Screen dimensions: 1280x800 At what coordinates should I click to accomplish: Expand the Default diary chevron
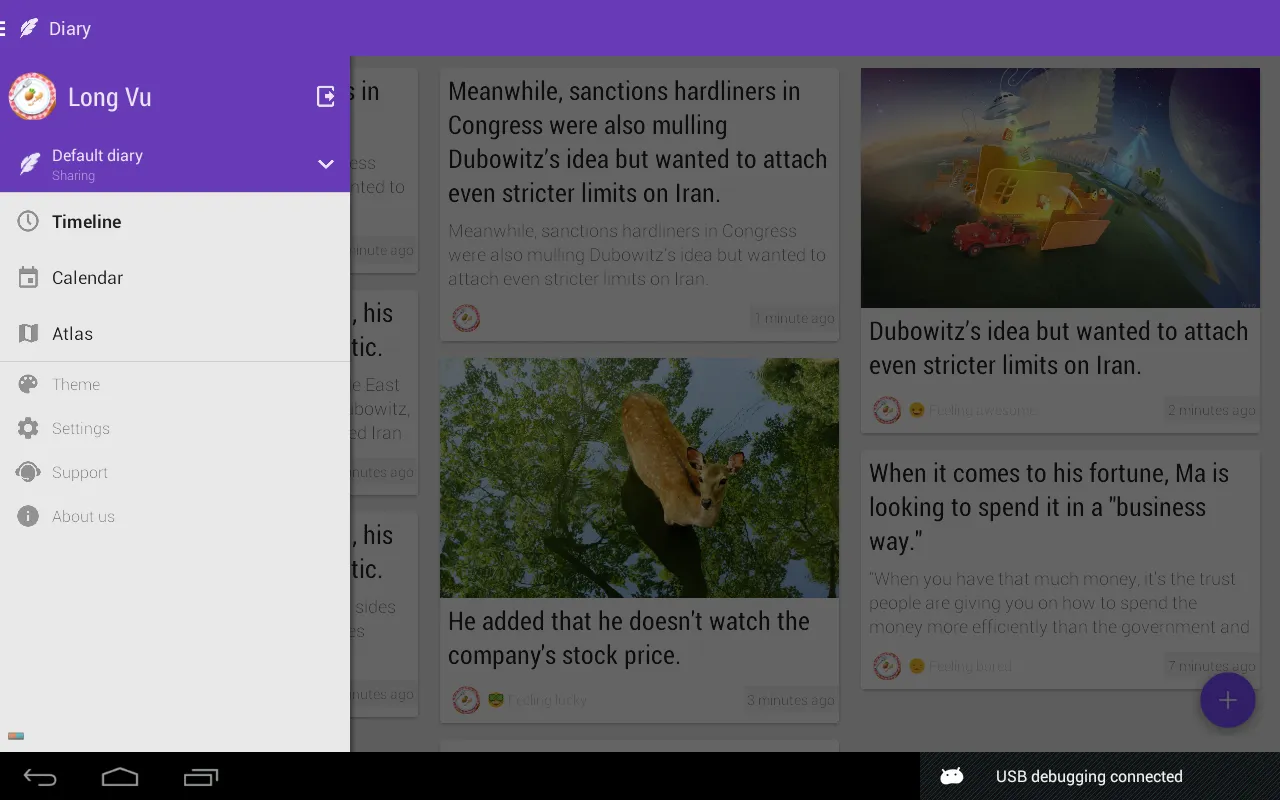click(x=325, y=164)
